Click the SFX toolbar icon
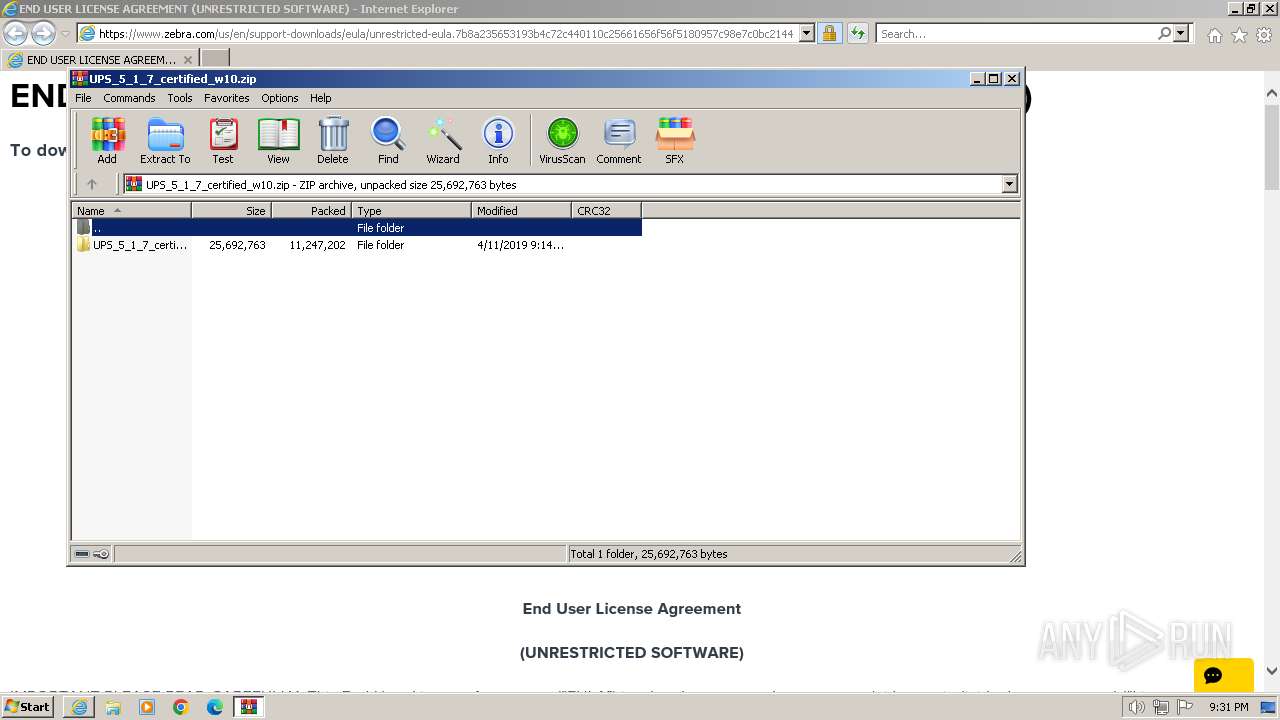This screenshot has width=1280, height=720. tap(675, 140)
